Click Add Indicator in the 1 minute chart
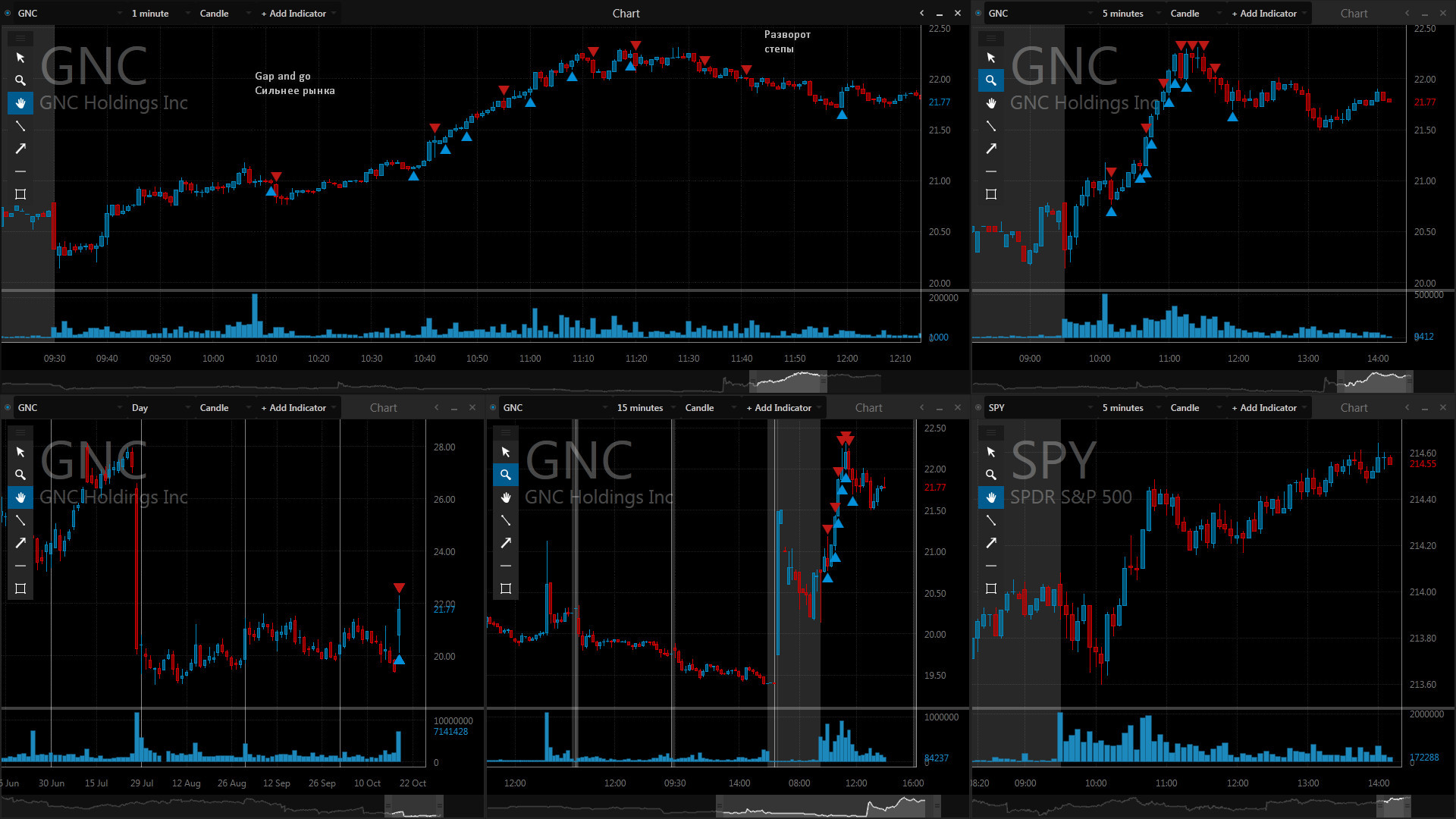The image size is (1456, 819). pos(297,14)
